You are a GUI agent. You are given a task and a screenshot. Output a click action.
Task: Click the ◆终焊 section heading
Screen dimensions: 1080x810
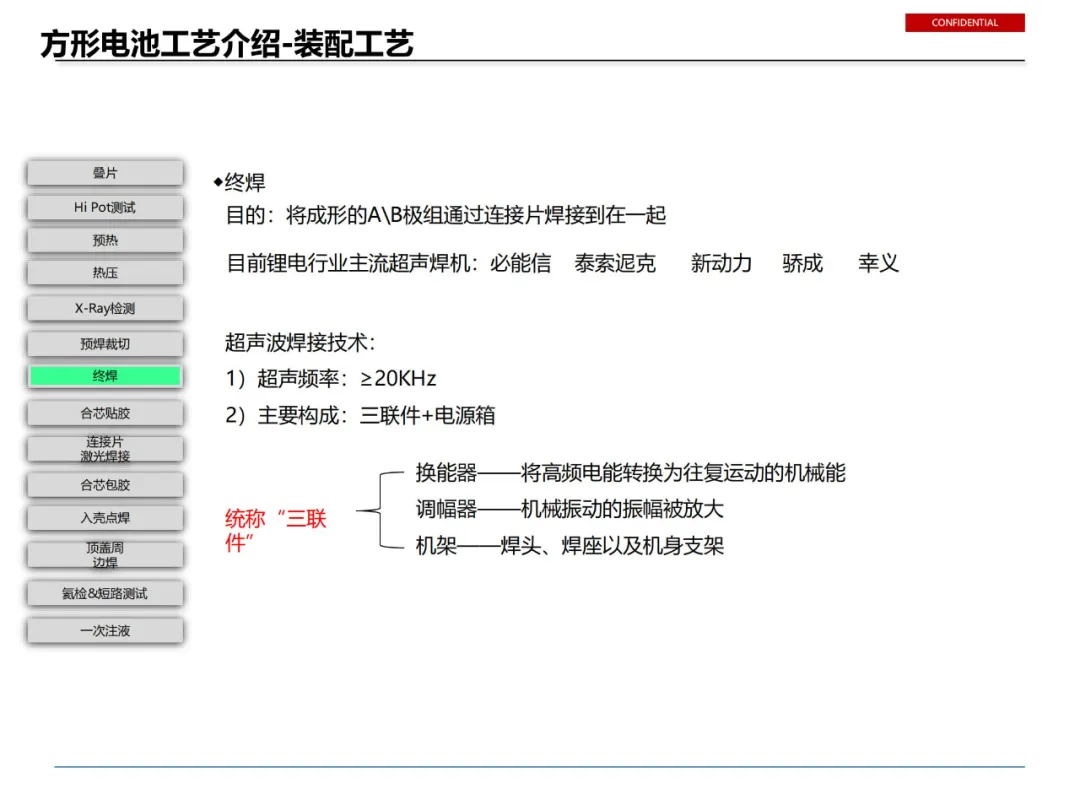pyautogui.click(x=239, y=183)
